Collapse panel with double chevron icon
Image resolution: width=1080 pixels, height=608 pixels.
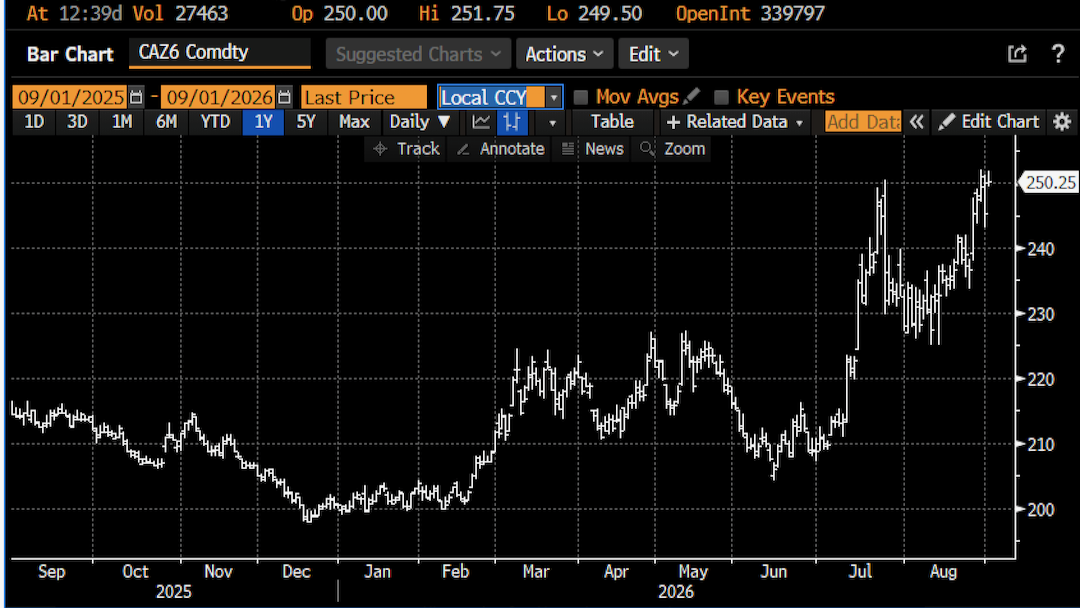(x=916, y=122)
